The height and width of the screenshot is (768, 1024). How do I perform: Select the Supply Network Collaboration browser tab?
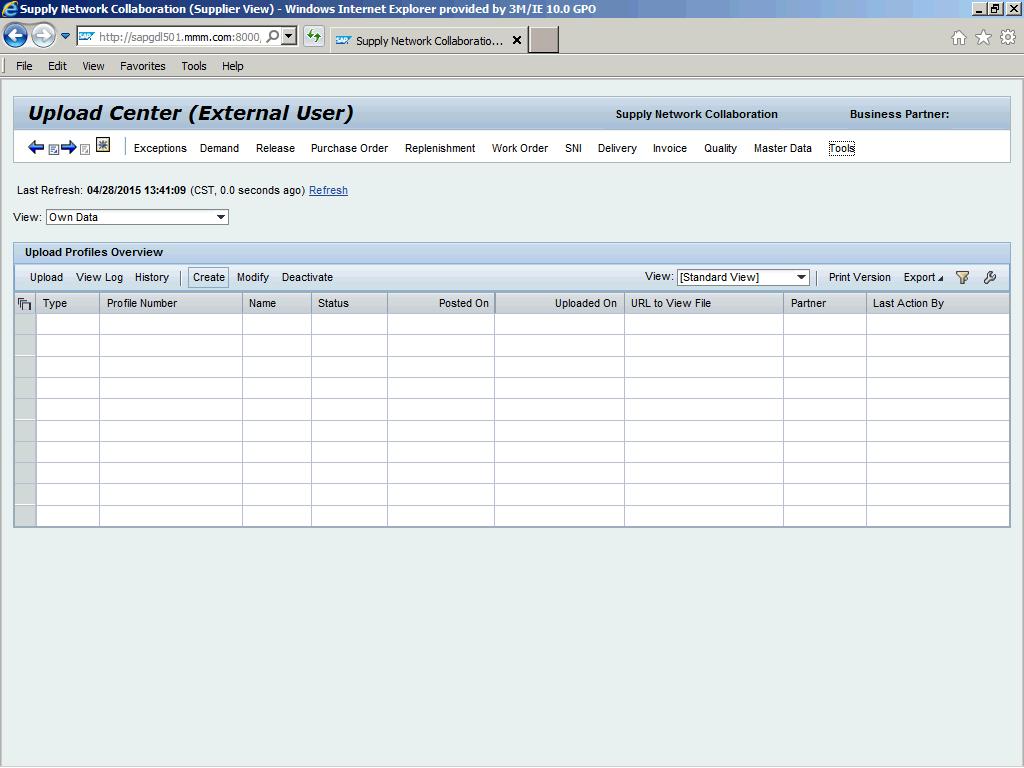tap(428, 40)
